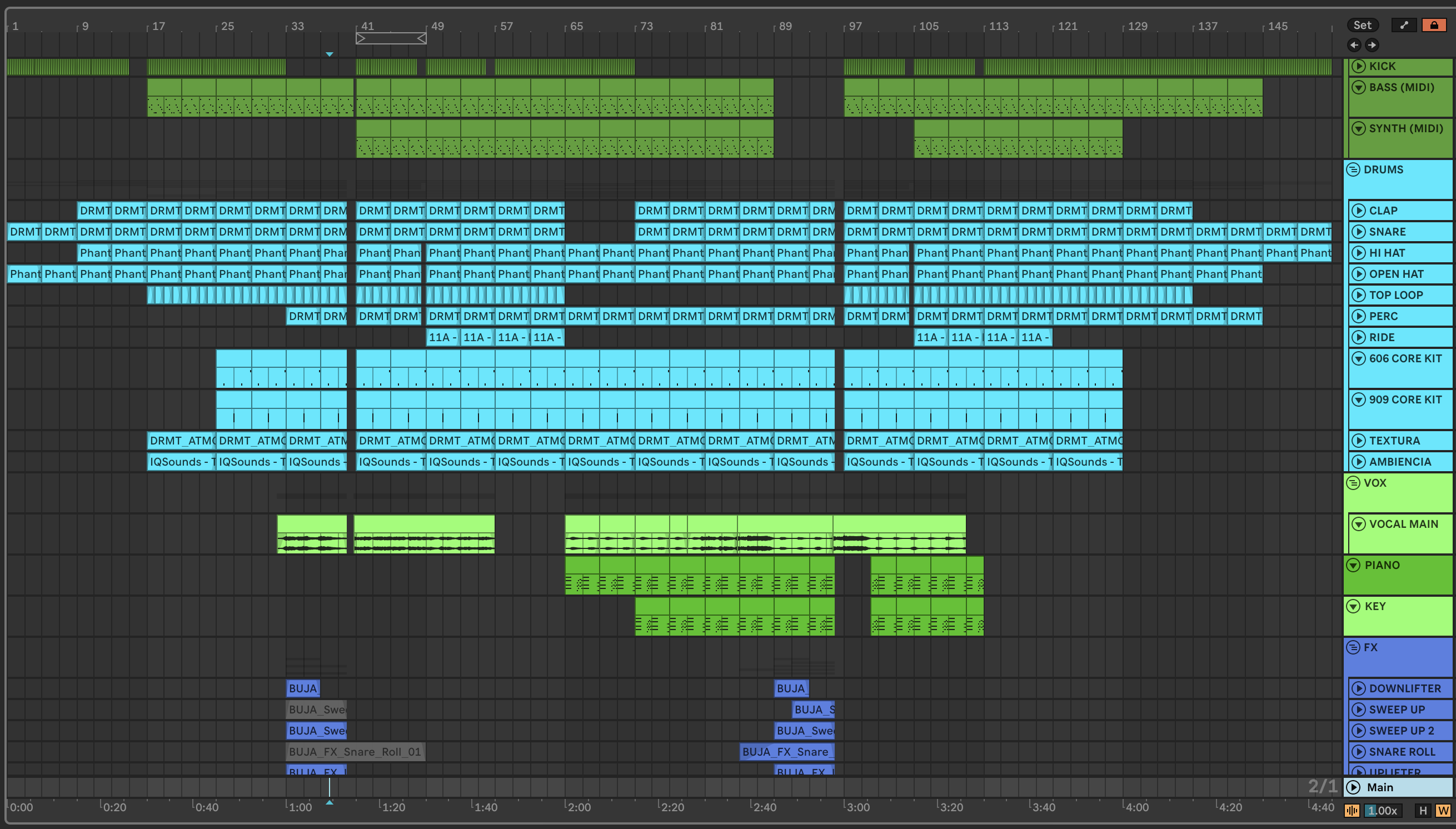The height and width of the screenshot is (829, 1456).
Task: Unfold the Main track arrow
Action: point(1354,787)
